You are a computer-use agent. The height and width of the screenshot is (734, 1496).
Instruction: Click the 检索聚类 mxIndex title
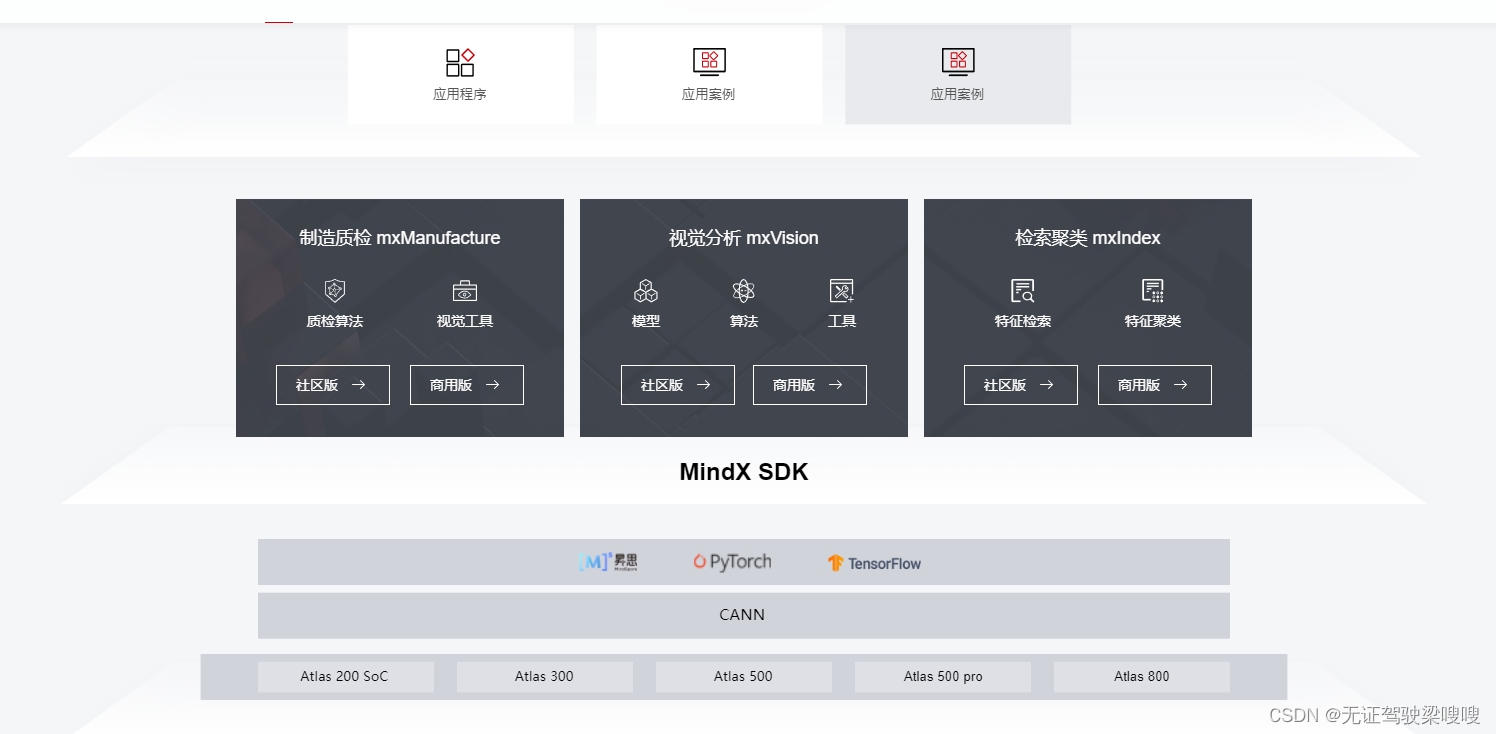click(x=1088, y=238)
